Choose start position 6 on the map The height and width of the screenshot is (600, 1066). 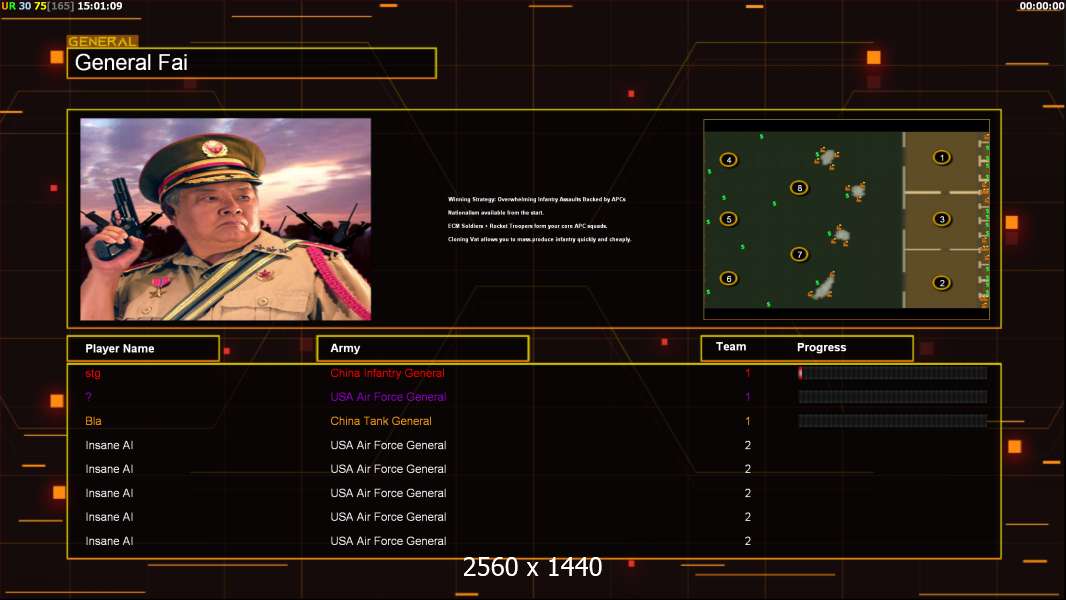tap(728, 279)
